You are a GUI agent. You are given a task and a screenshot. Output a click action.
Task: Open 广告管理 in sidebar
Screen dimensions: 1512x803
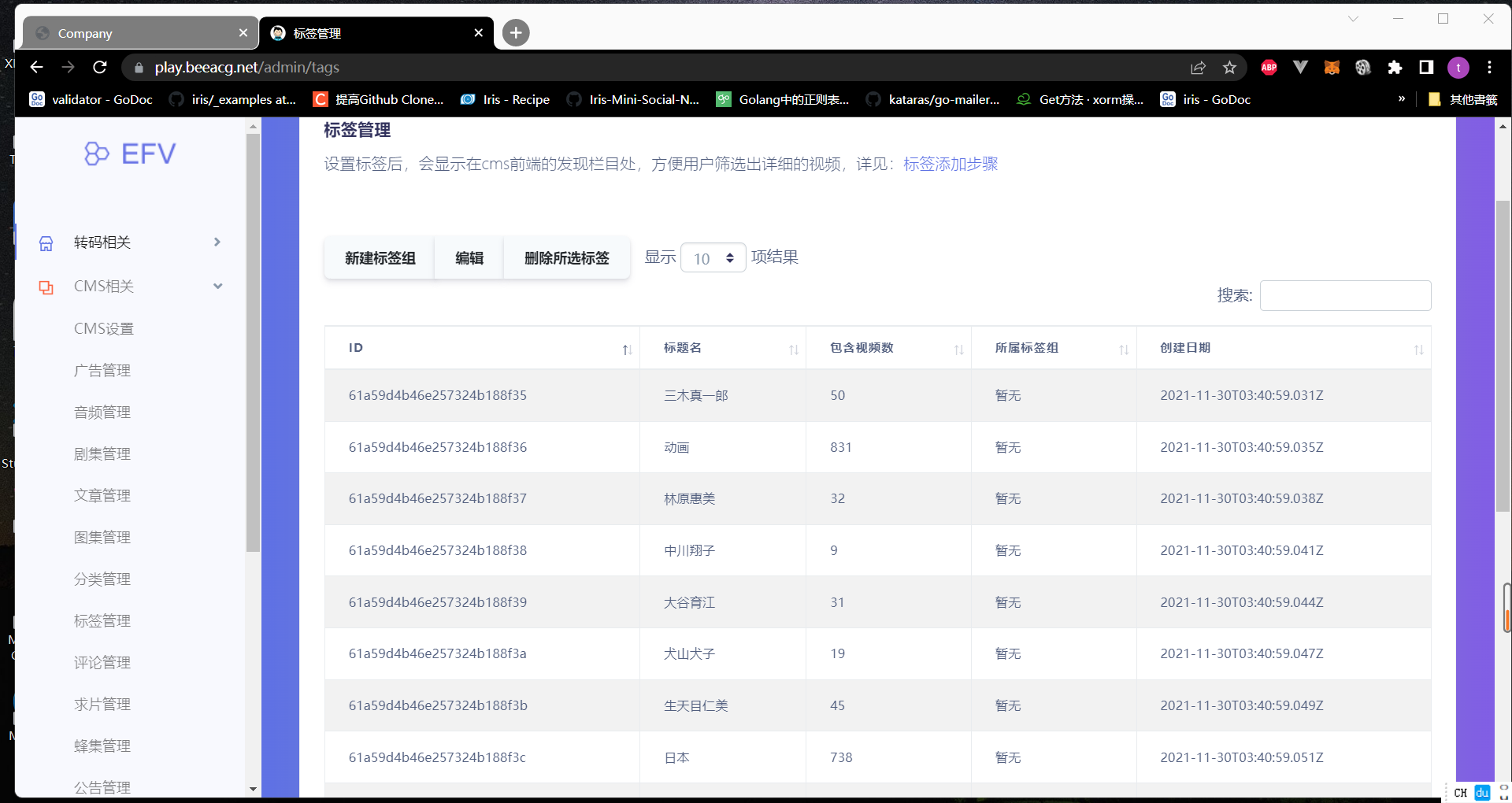pyautogui.click(x=102, y=371)
